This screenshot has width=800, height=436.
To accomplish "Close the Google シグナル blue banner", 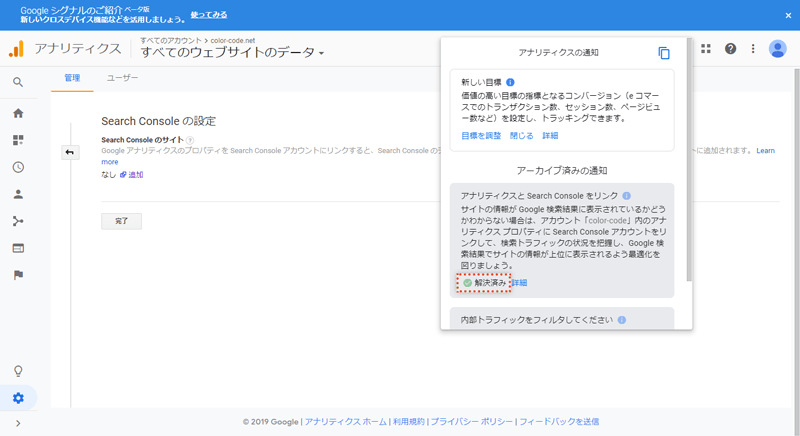I will pos(788,15).
